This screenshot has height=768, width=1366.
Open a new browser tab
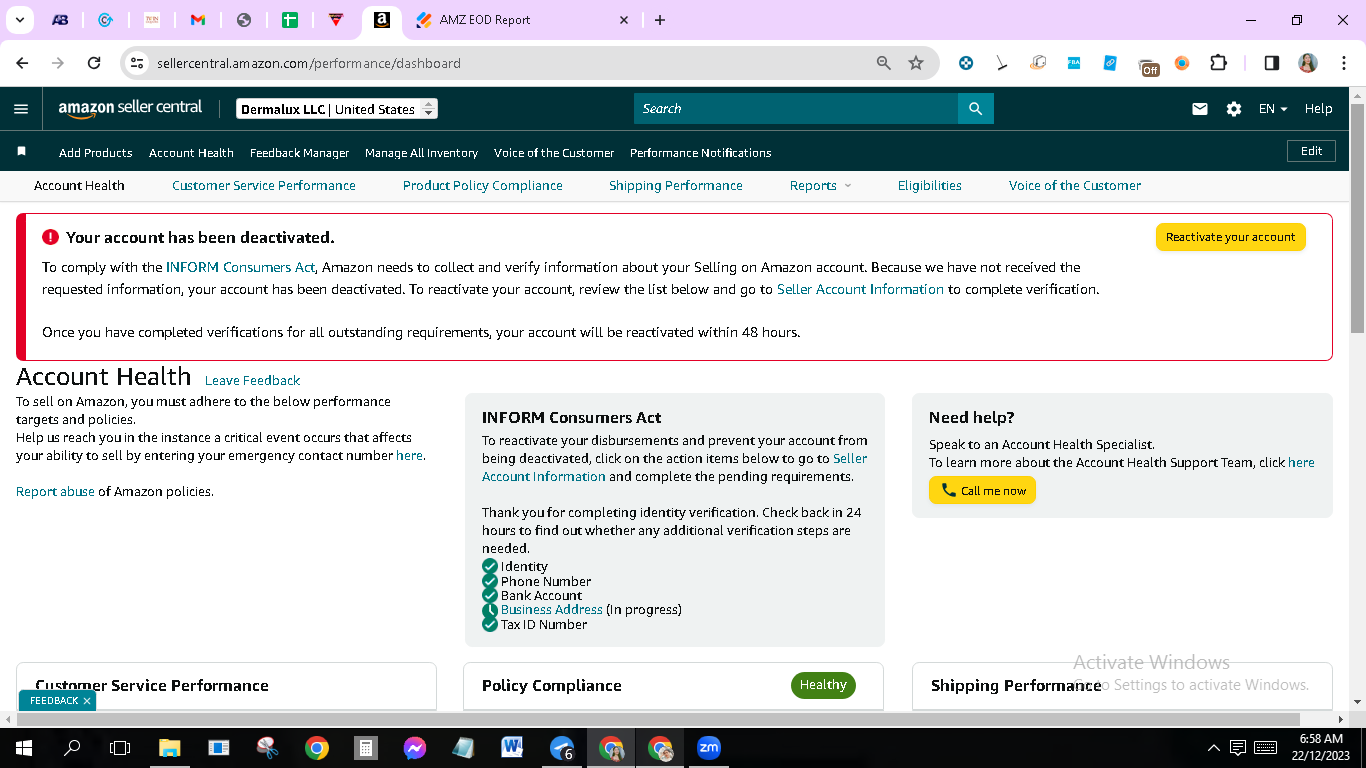660,20
